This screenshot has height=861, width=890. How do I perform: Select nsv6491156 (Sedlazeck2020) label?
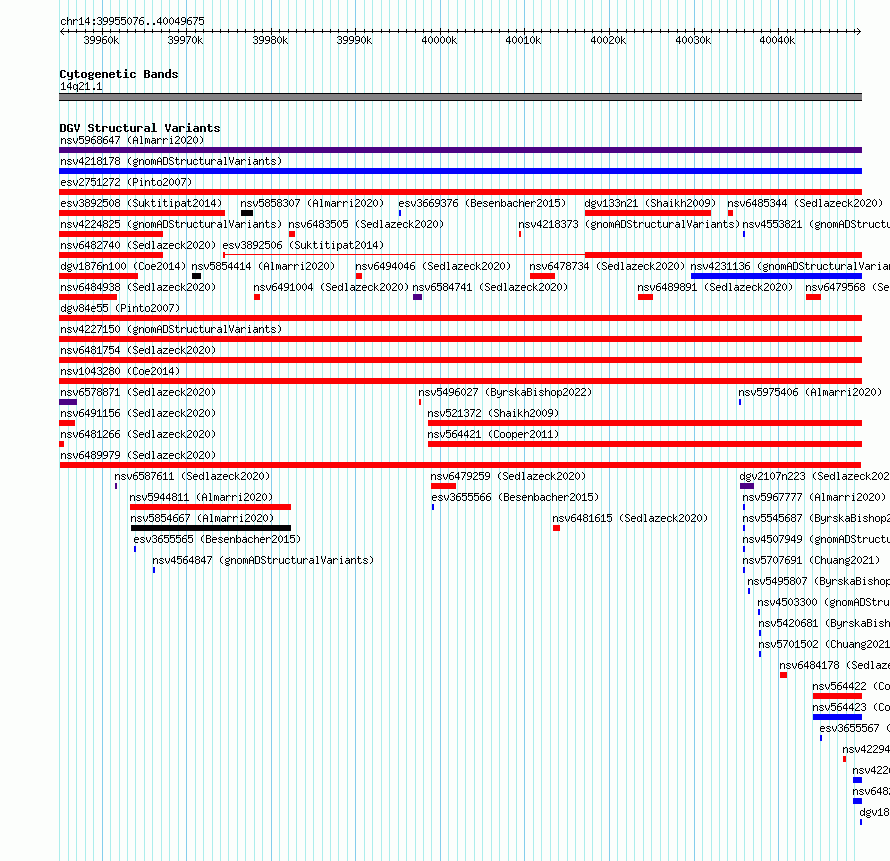click(138, 413)
